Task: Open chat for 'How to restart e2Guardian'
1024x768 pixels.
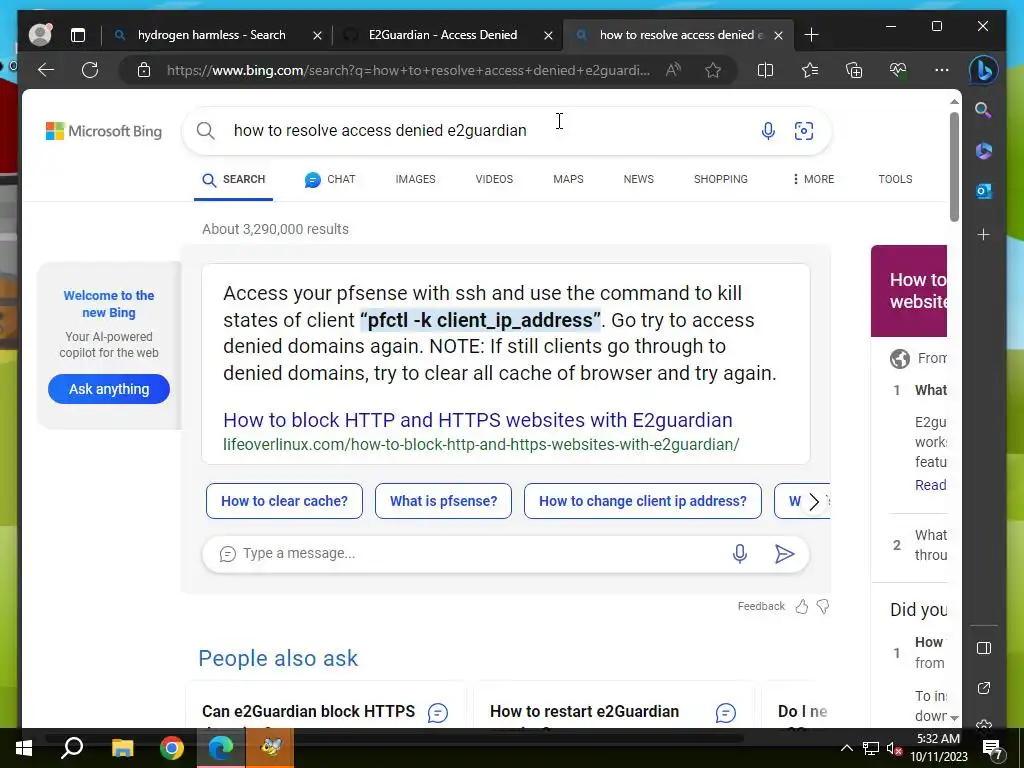Action: (x=726, y=712)
